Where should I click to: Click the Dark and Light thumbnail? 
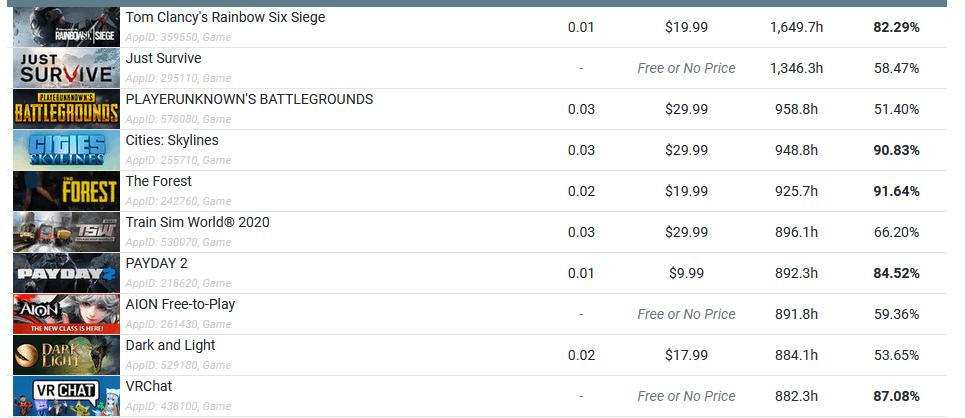pyautogui.click(x=66, y=355)
